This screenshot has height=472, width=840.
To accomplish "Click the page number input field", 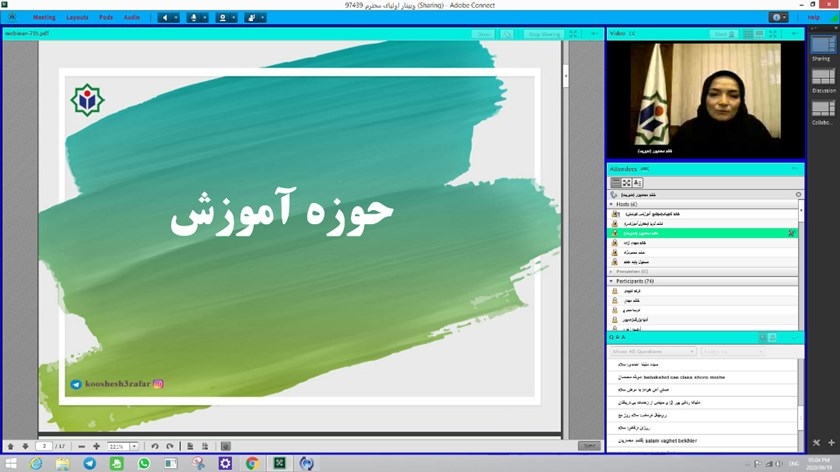I will point(44,446).
